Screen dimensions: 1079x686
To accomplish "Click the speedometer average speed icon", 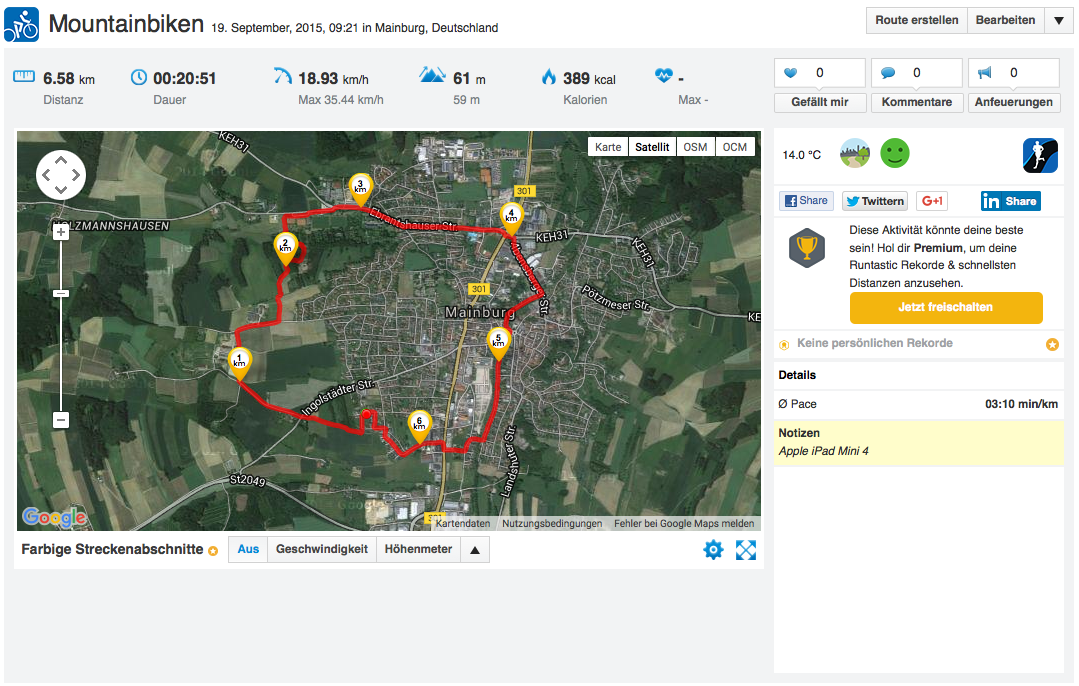I will (282, 76).
